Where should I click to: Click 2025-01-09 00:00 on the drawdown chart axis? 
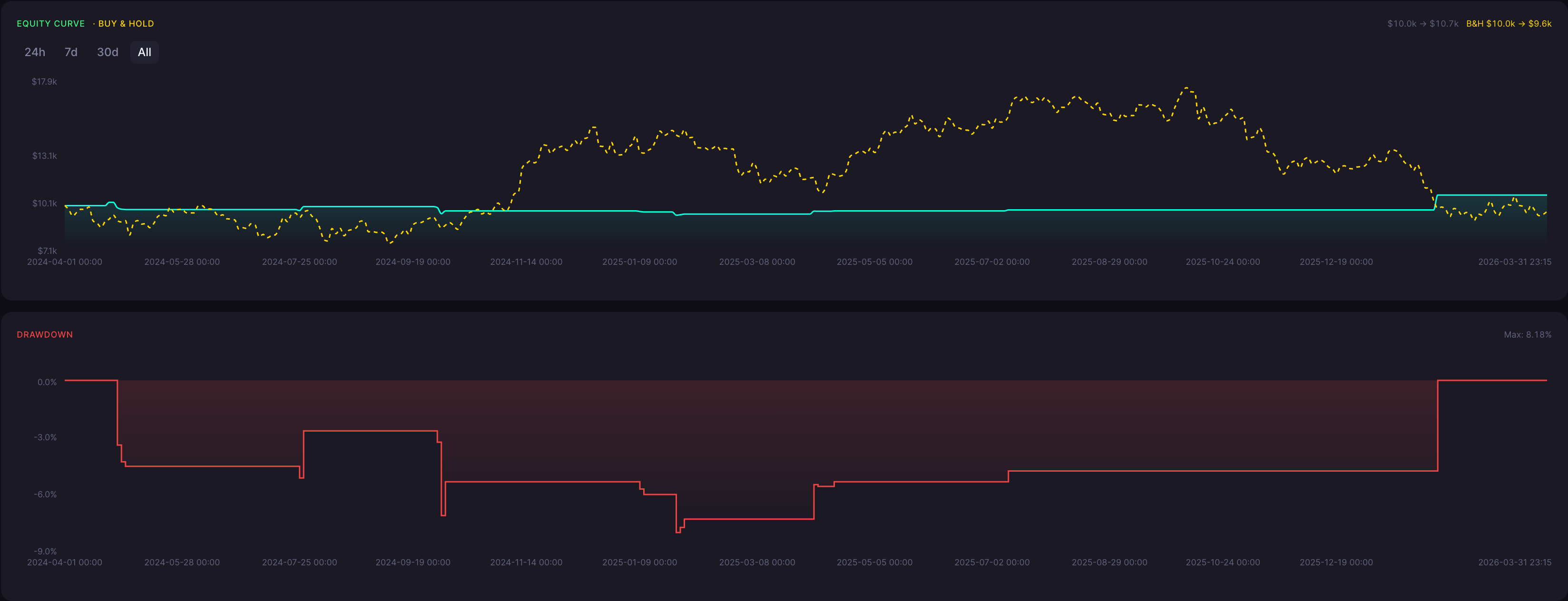pyautogui.click(x=639, y=562)
